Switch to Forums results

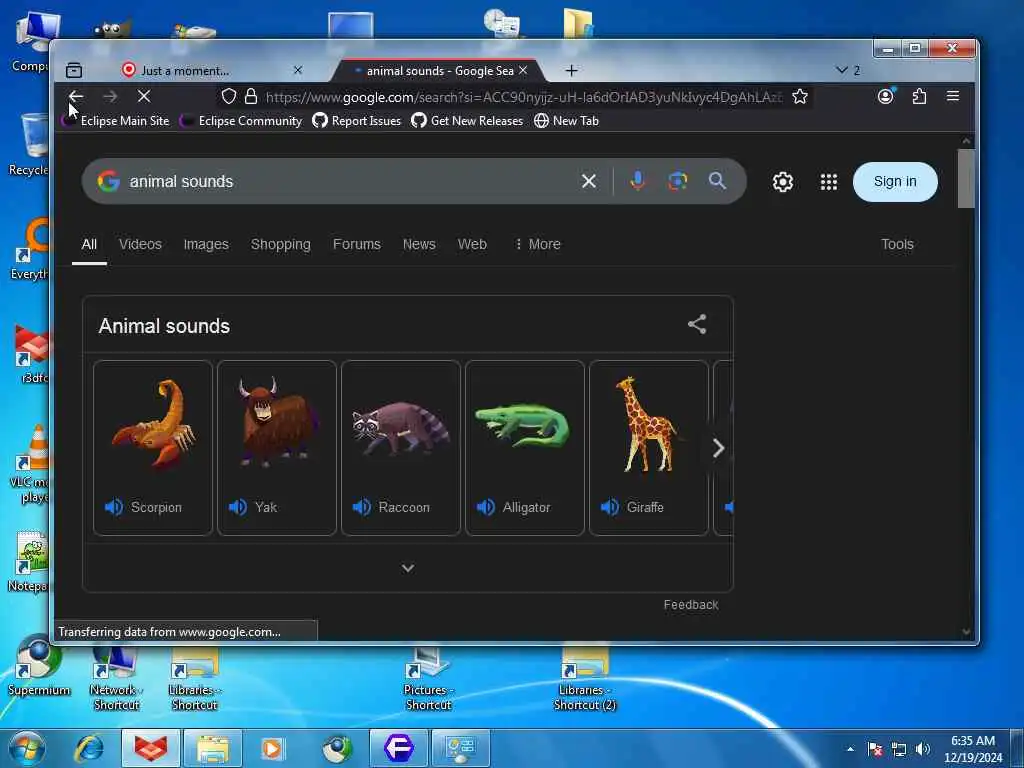[x=357, y=244]
